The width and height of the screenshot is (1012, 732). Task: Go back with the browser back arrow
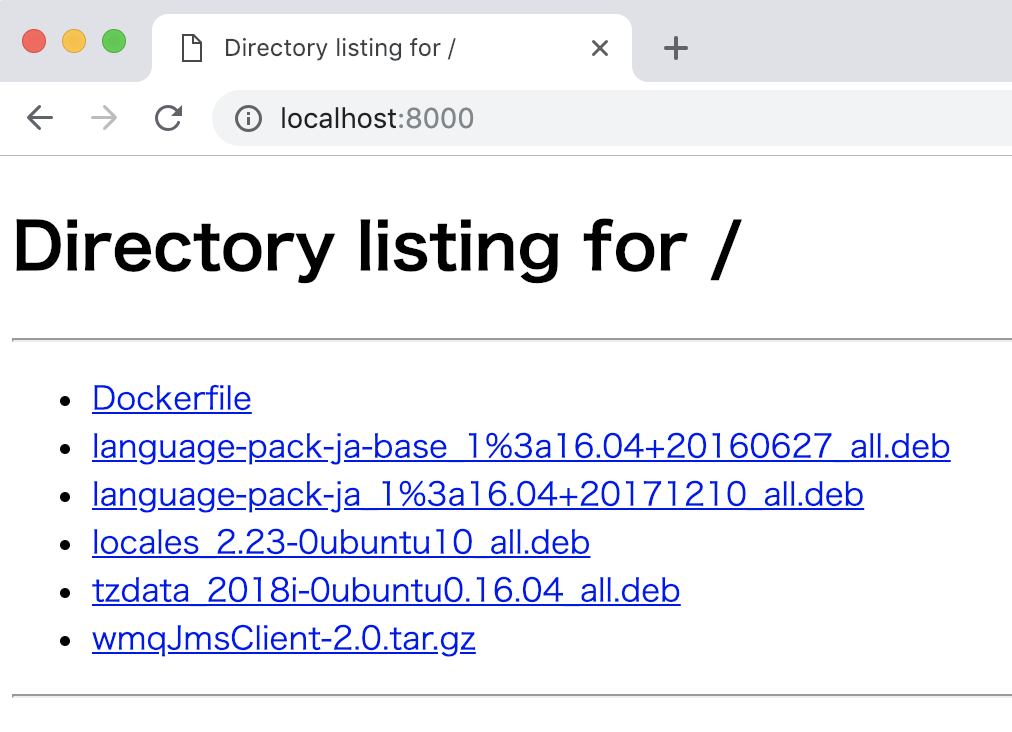[x=40, y=118]
